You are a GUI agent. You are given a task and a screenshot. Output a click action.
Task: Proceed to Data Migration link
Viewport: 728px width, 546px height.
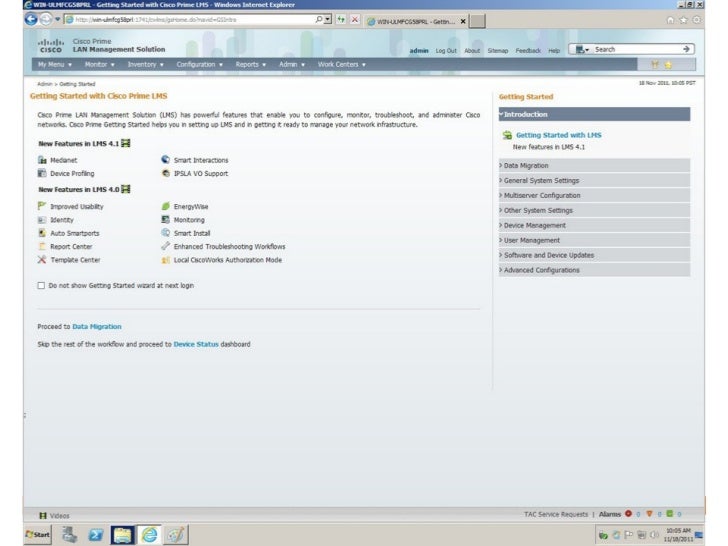97,326
